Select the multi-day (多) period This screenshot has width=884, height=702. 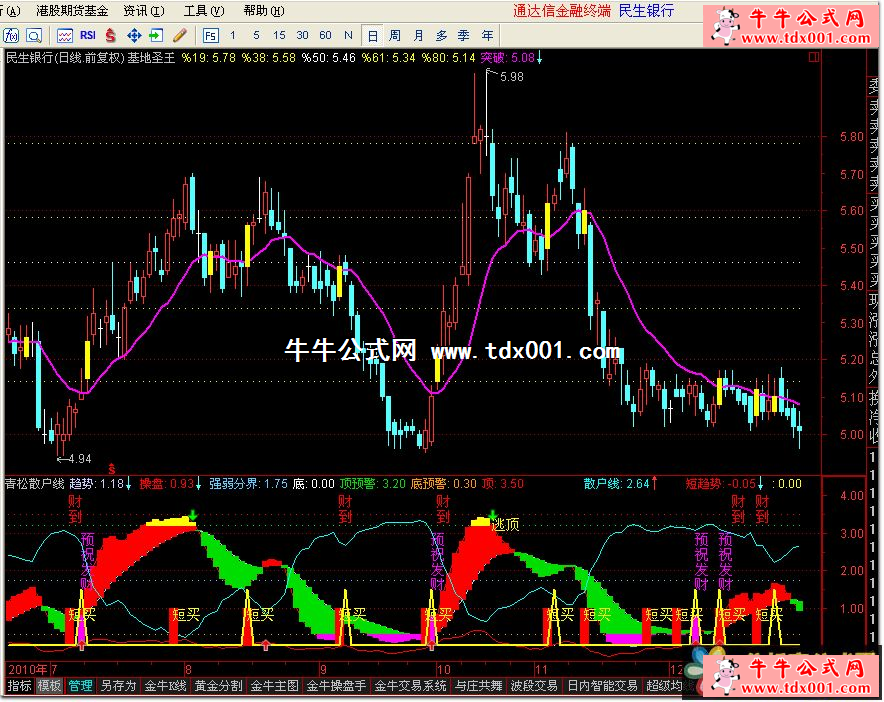tap(441, 36)
